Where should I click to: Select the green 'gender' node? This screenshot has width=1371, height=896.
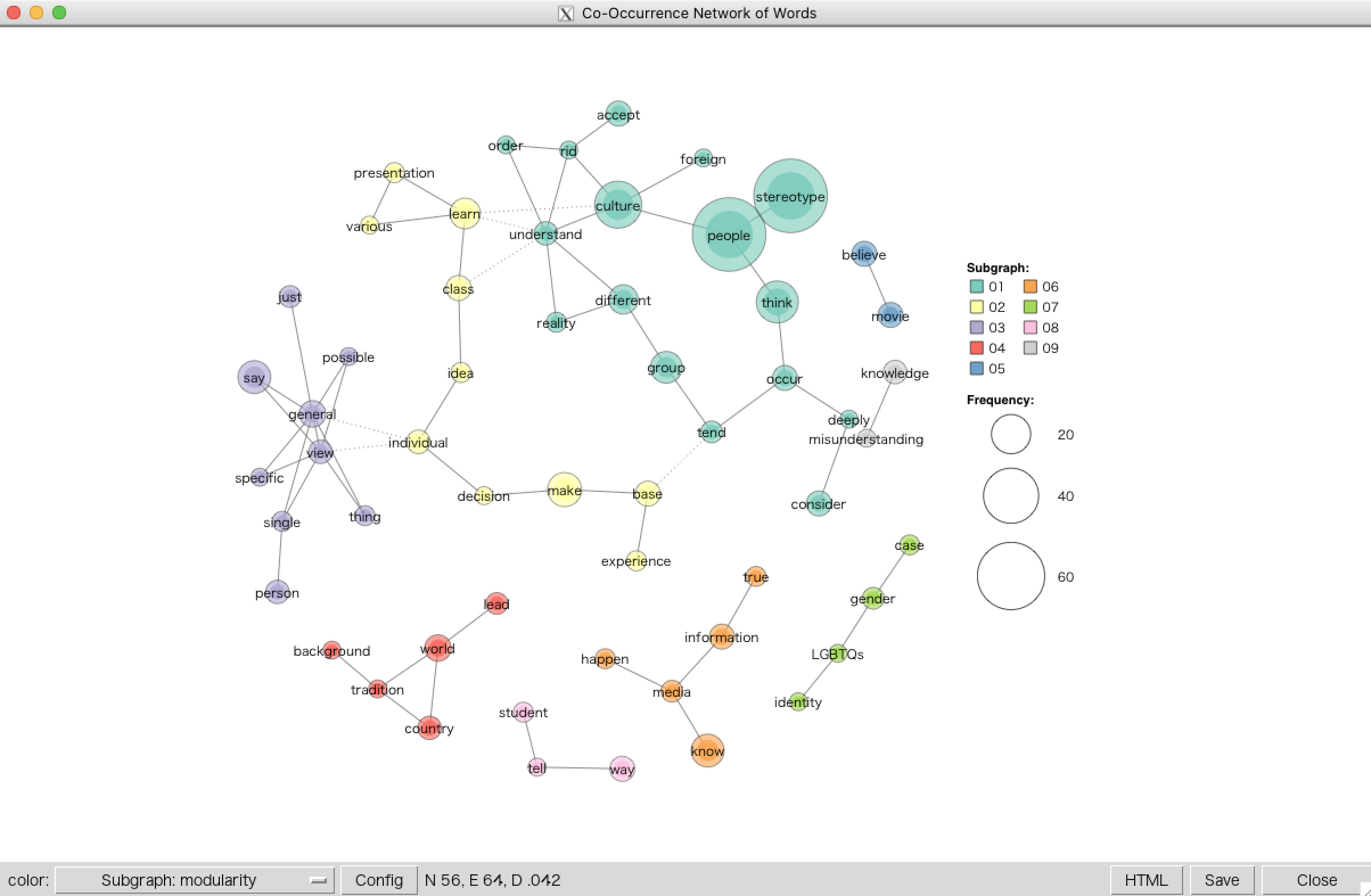tap(873, 598)
